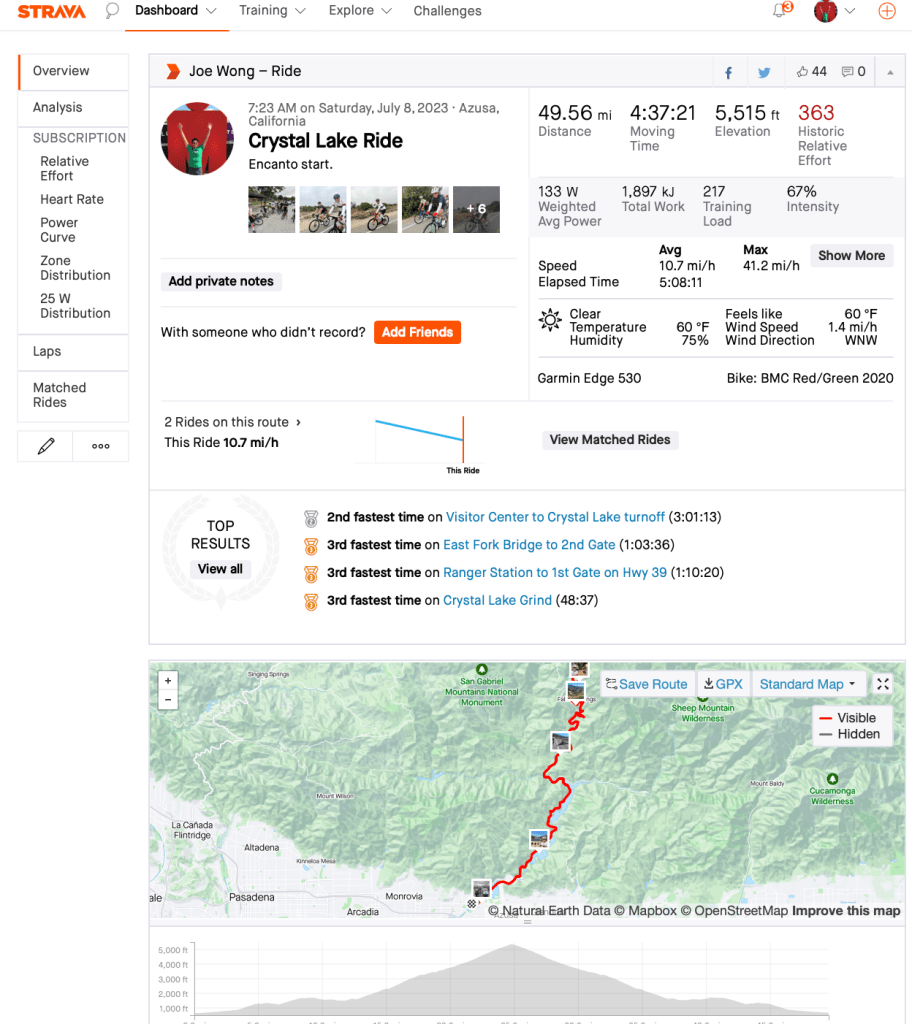The image size is (912, 1024).
Task: Click the pencil edit icon
Action: coord(46,447)
